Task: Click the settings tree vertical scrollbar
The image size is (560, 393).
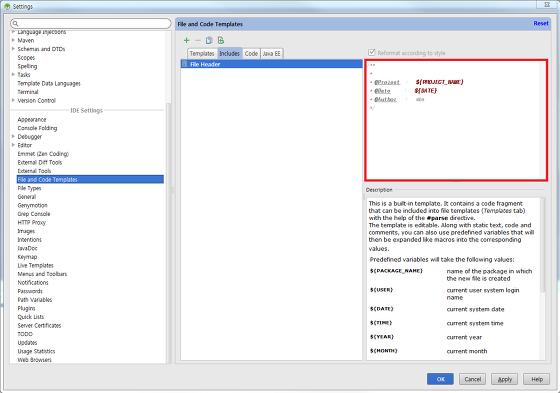Action: tap(169, 232)
